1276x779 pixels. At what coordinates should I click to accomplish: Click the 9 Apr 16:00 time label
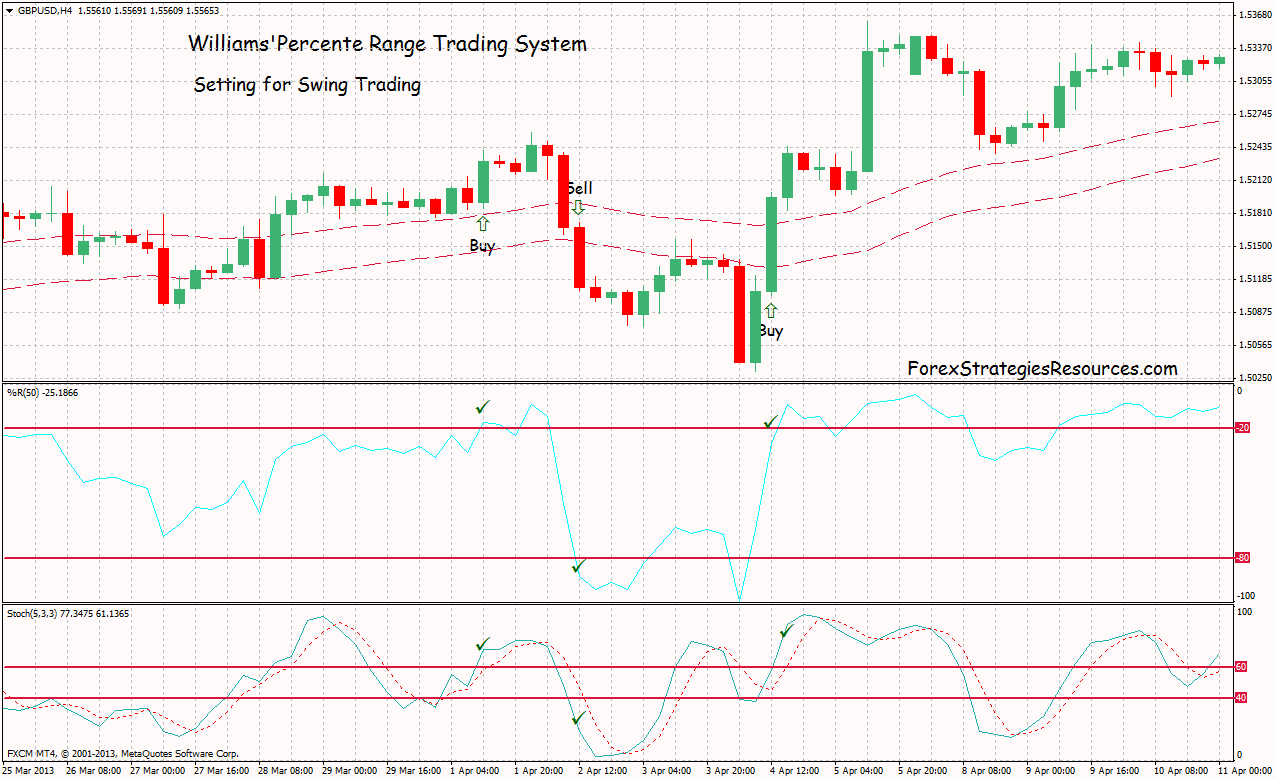point(1116,771)
